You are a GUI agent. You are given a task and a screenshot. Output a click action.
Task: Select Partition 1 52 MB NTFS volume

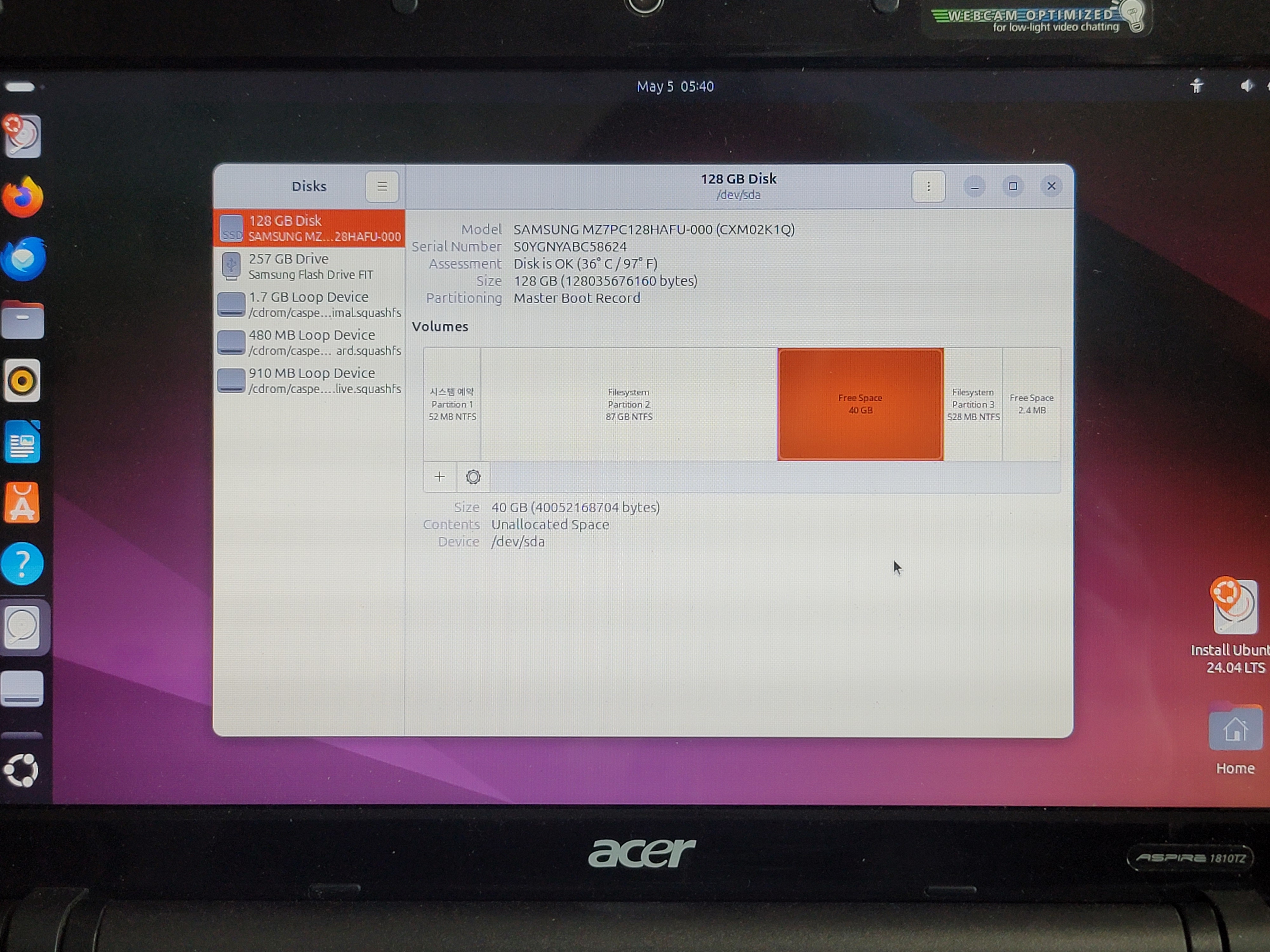[452, 404]
